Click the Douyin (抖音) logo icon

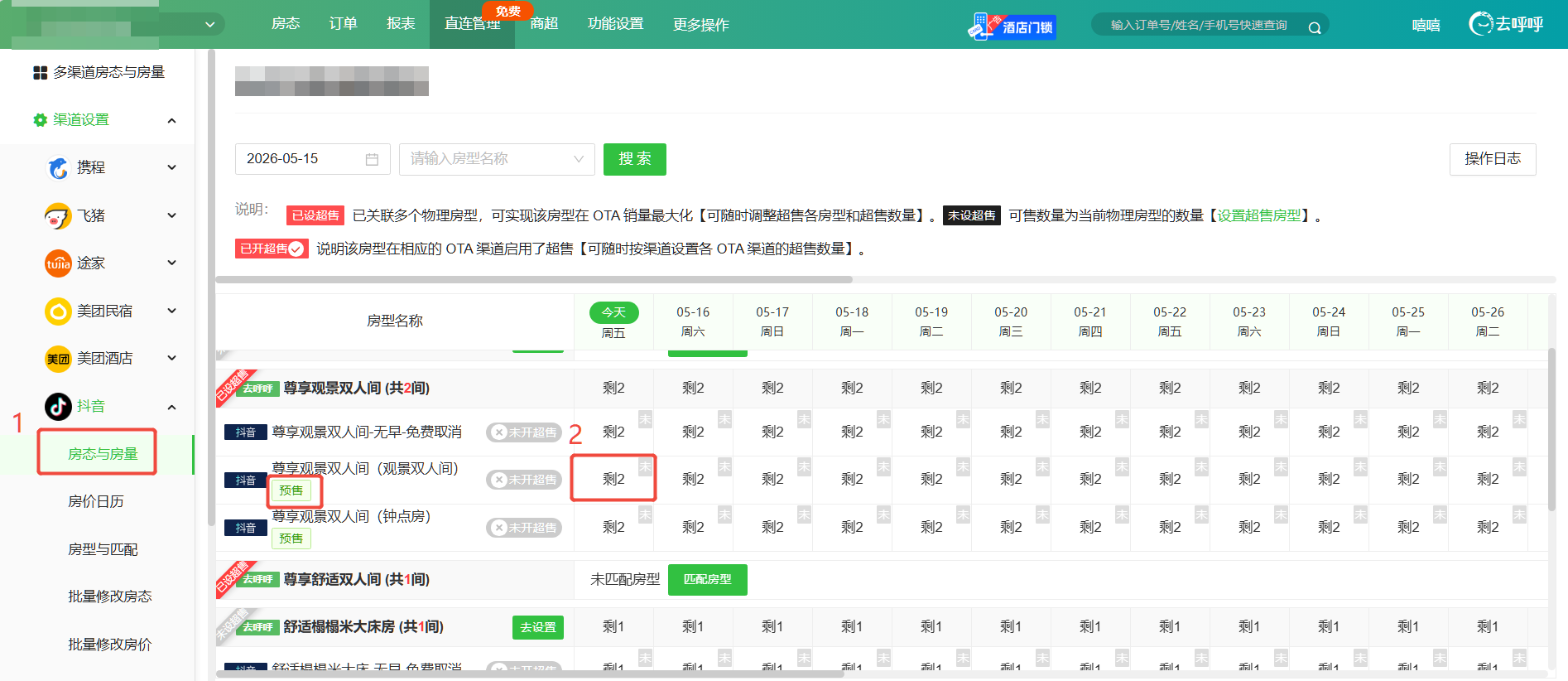(58, 406)
